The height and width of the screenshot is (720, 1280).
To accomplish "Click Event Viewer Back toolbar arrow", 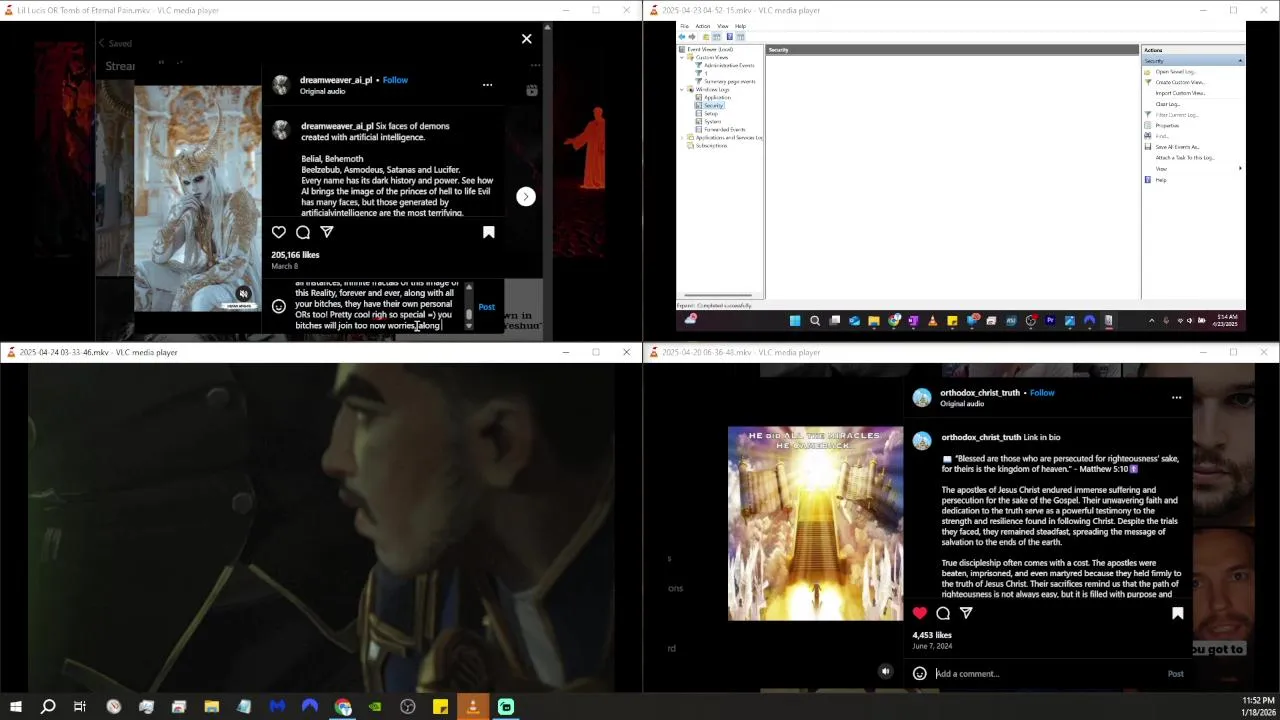I will tap(682, 37).
